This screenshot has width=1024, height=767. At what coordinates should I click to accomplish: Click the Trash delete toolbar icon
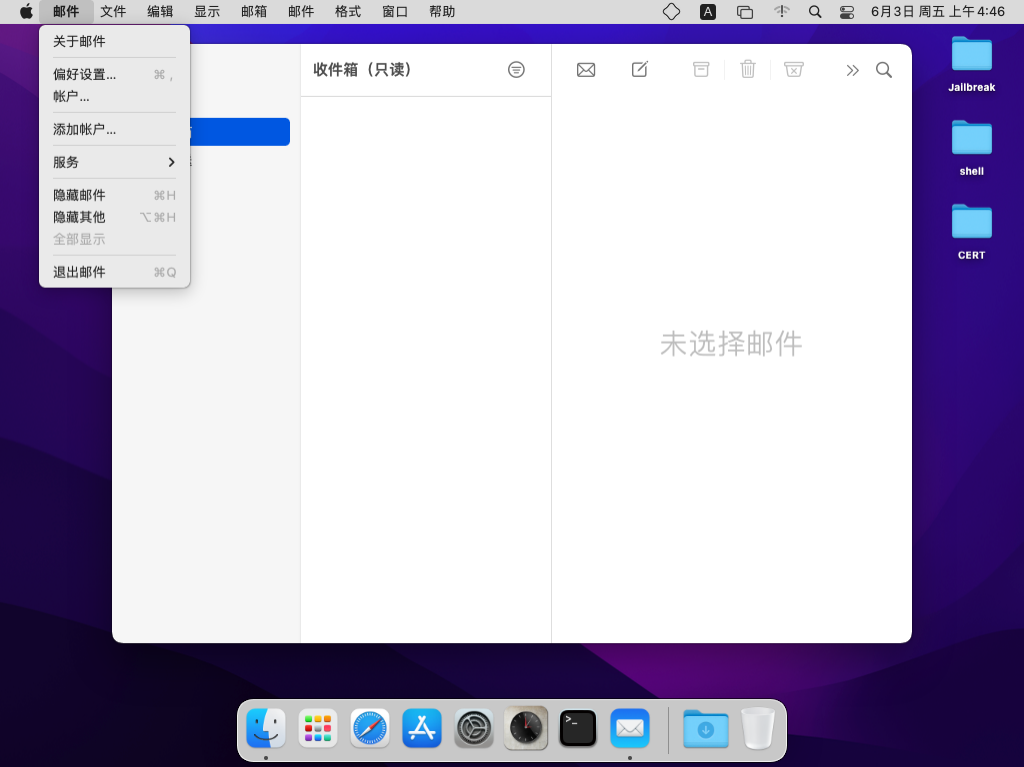pos(748,69)
